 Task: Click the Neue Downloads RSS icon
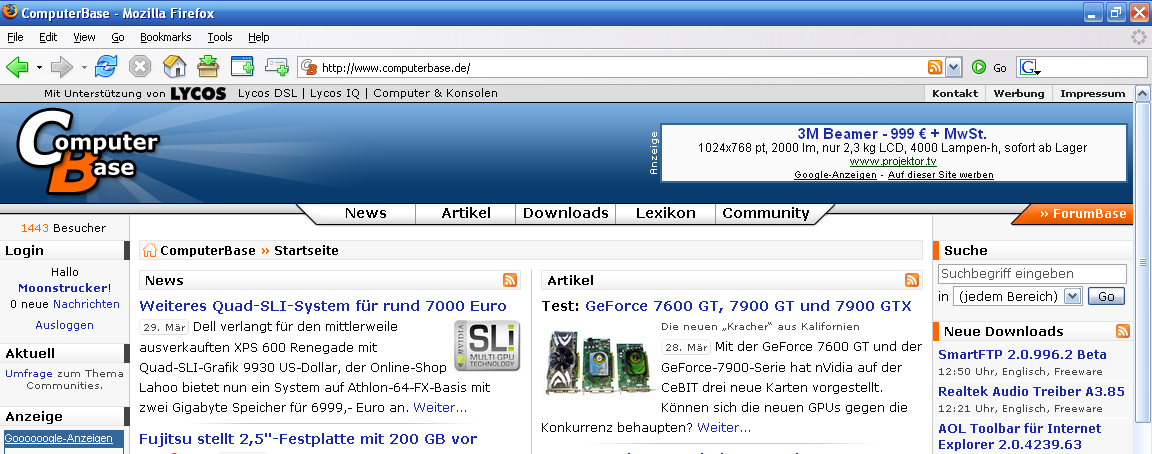click(1123, 331)
